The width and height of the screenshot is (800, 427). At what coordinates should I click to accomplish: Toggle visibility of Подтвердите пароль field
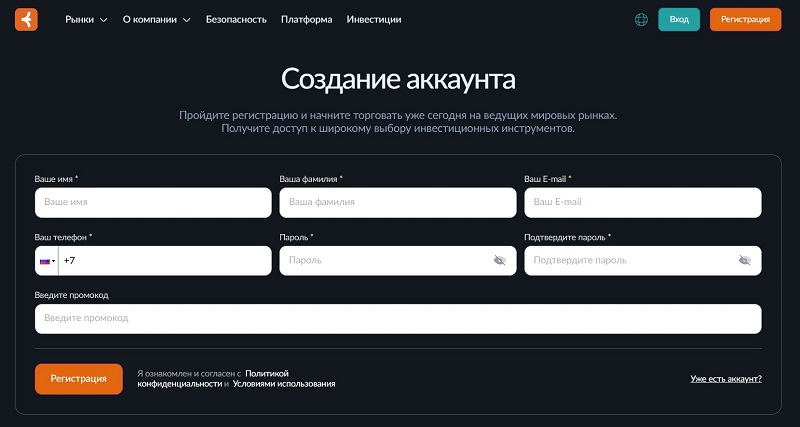(x=744, y=260)
